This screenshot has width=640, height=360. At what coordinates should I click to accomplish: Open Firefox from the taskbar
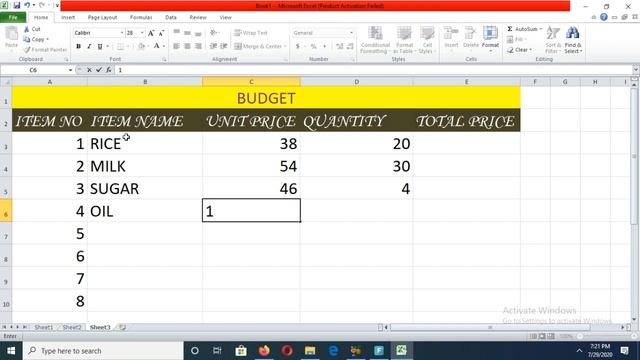tap(264, 351)
